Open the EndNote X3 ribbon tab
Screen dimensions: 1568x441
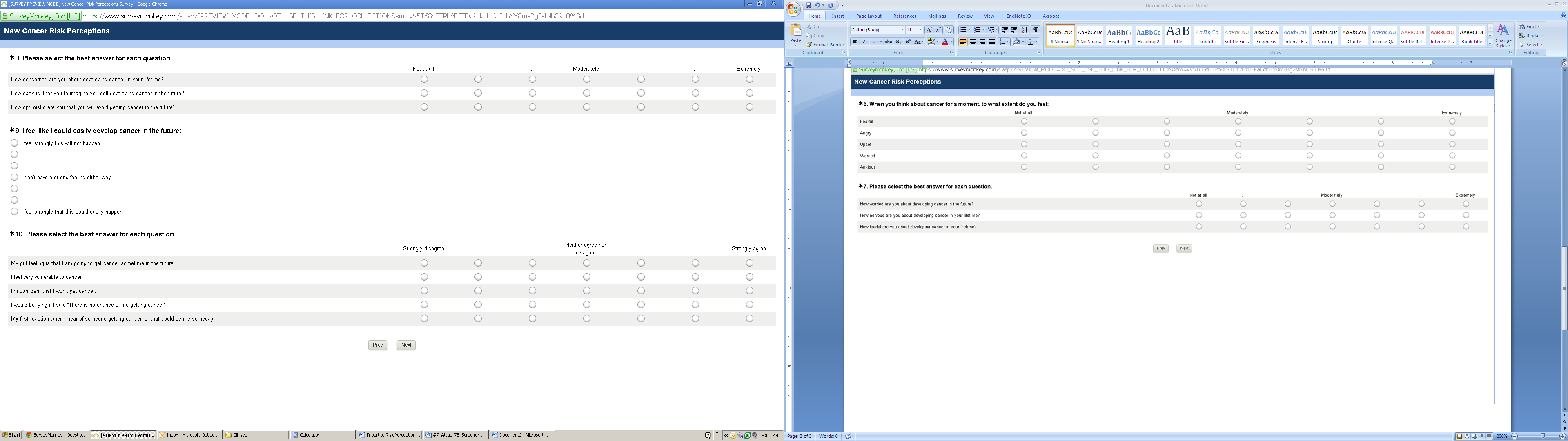1018,16
